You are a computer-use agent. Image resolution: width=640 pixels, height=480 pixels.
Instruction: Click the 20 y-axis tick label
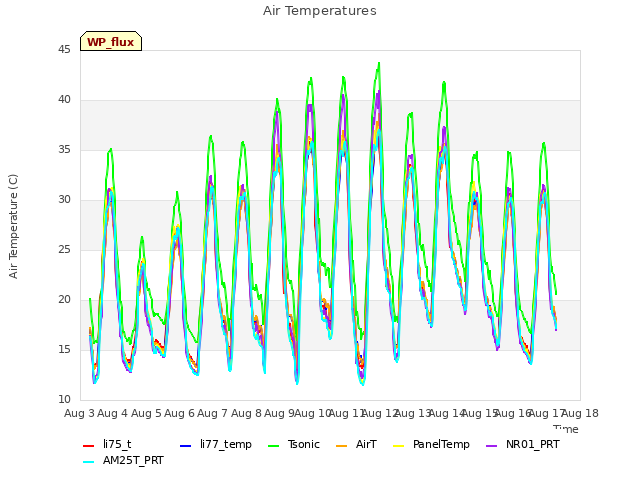point(64,300)
